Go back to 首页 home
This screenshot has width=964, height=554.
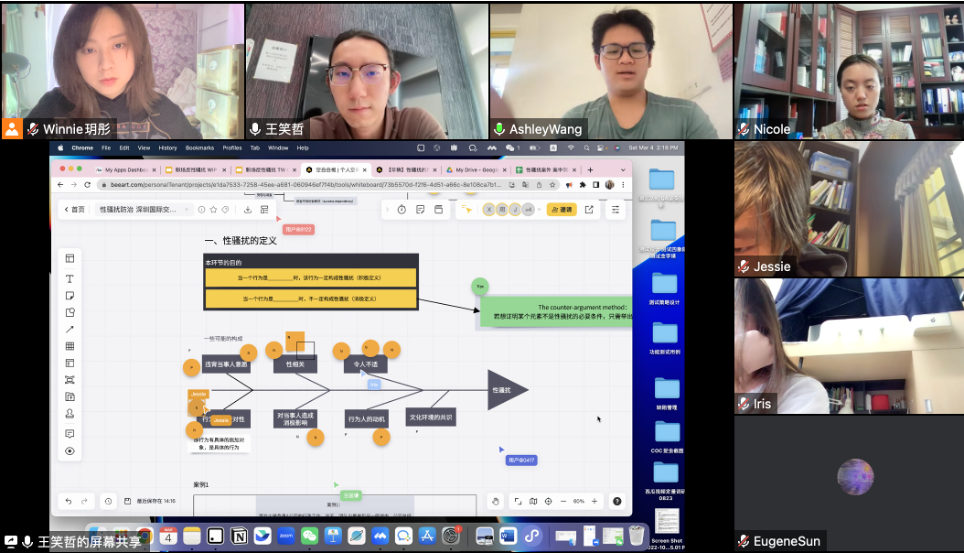(x=74, y=210)
